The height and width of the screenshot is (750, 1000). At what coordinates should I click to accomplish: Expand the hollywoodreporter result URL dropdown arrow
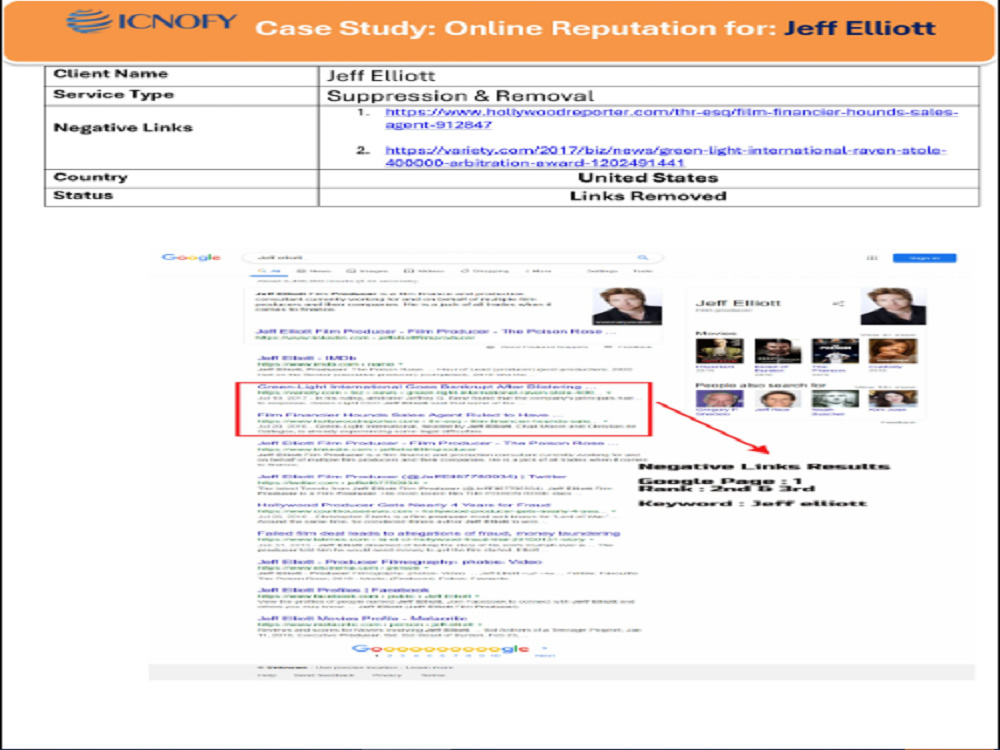[606, 421]
